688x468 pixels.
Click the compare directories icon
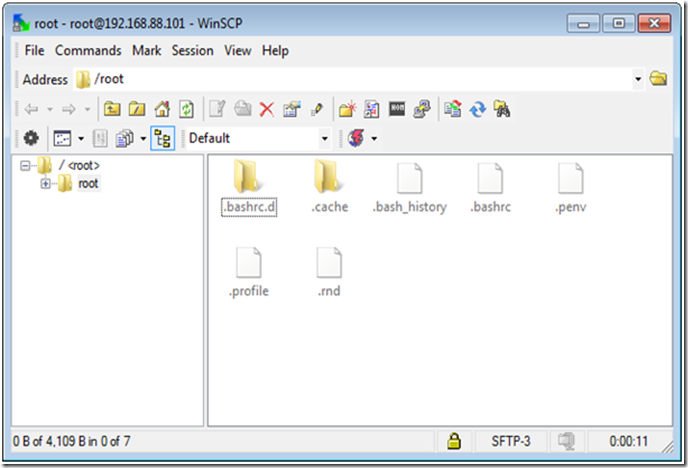tap(452, 109)
